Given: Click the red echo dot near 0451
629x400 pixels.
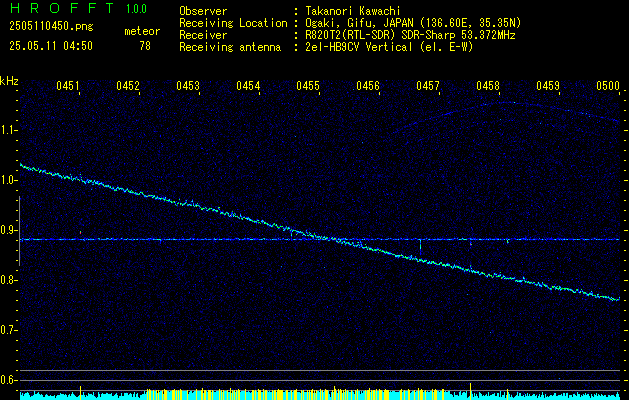Looking at the screenshot, I should [x=80, y=232].
